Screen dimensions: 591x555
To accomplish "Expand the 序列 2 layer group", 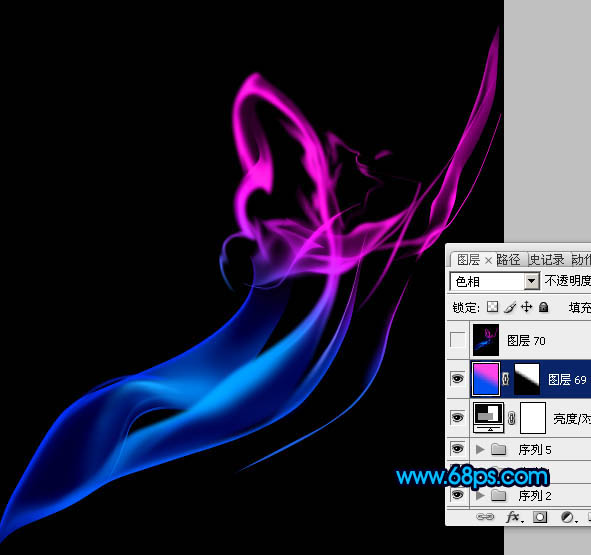I will 480,495.
